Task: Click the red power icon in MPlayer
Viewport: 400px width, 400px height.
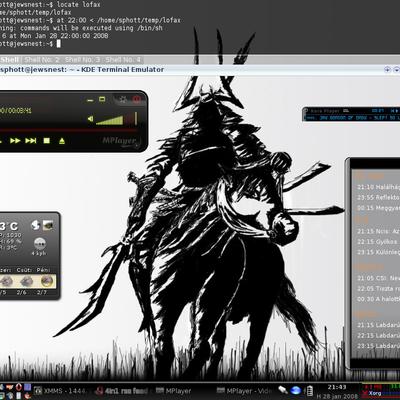Action: pyautogui.click(x=136, y=100)
